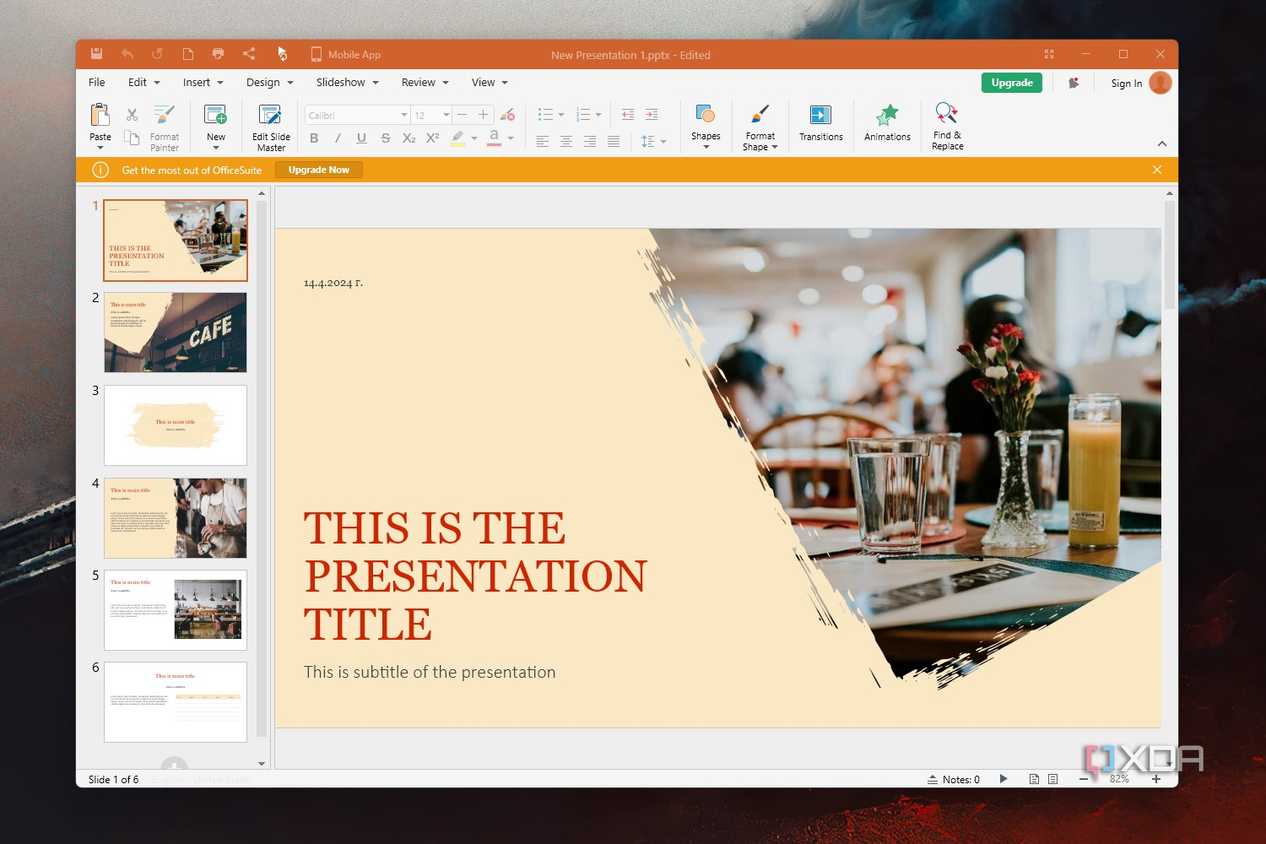Click Upgrade Now in the banner
Image resolution: width=1266 pixels, height=844 pixels.
tap(319, 170)
